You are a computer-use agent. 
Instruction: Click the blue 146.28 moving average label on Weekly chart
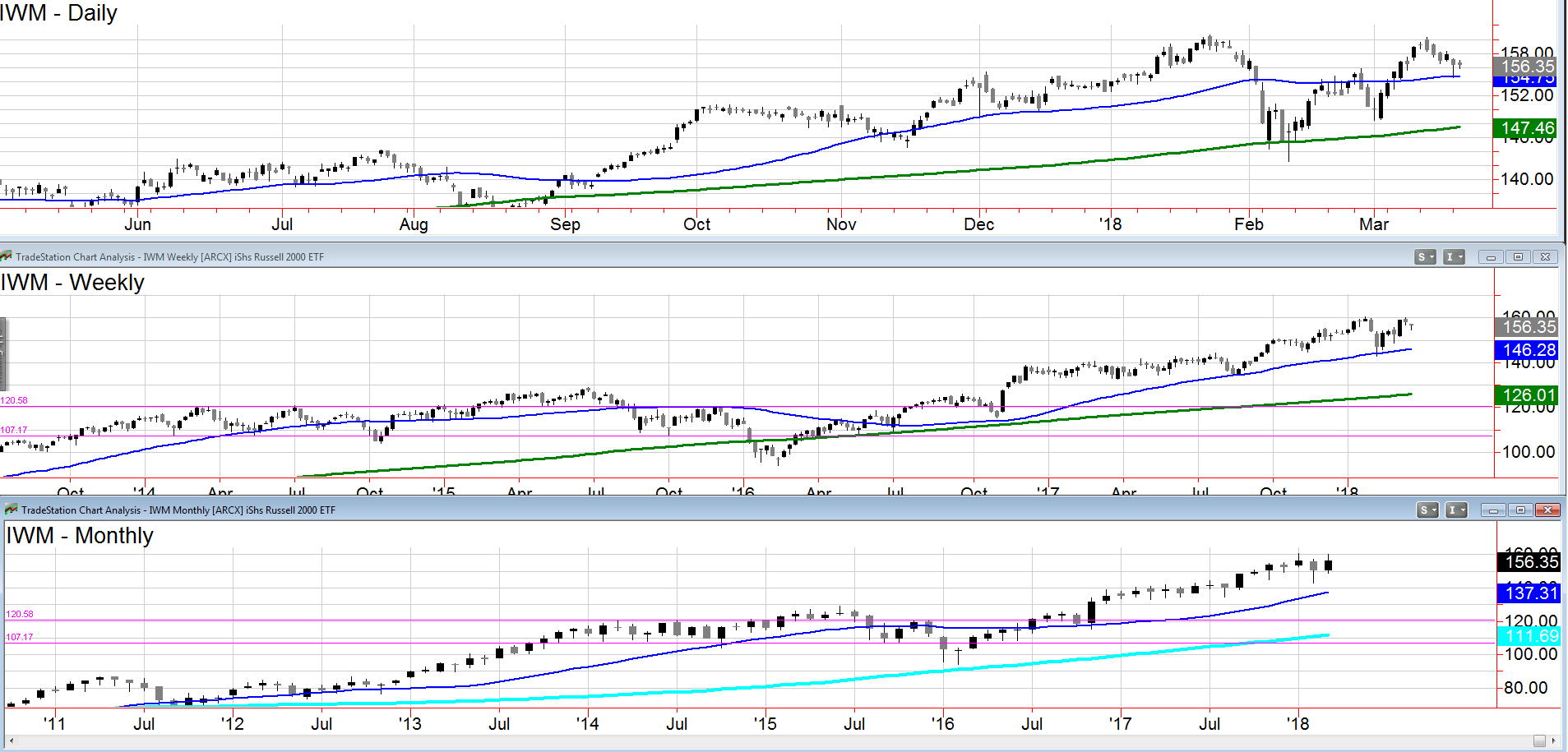tap(1526, 350)
